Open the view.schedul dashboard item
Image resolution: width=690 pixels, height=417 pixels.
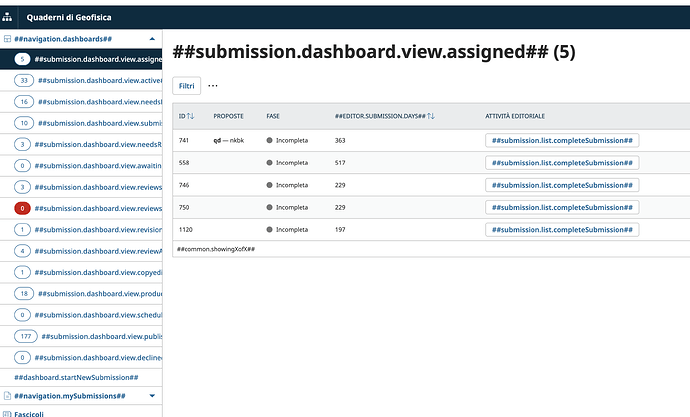click(x=81, y=315)
